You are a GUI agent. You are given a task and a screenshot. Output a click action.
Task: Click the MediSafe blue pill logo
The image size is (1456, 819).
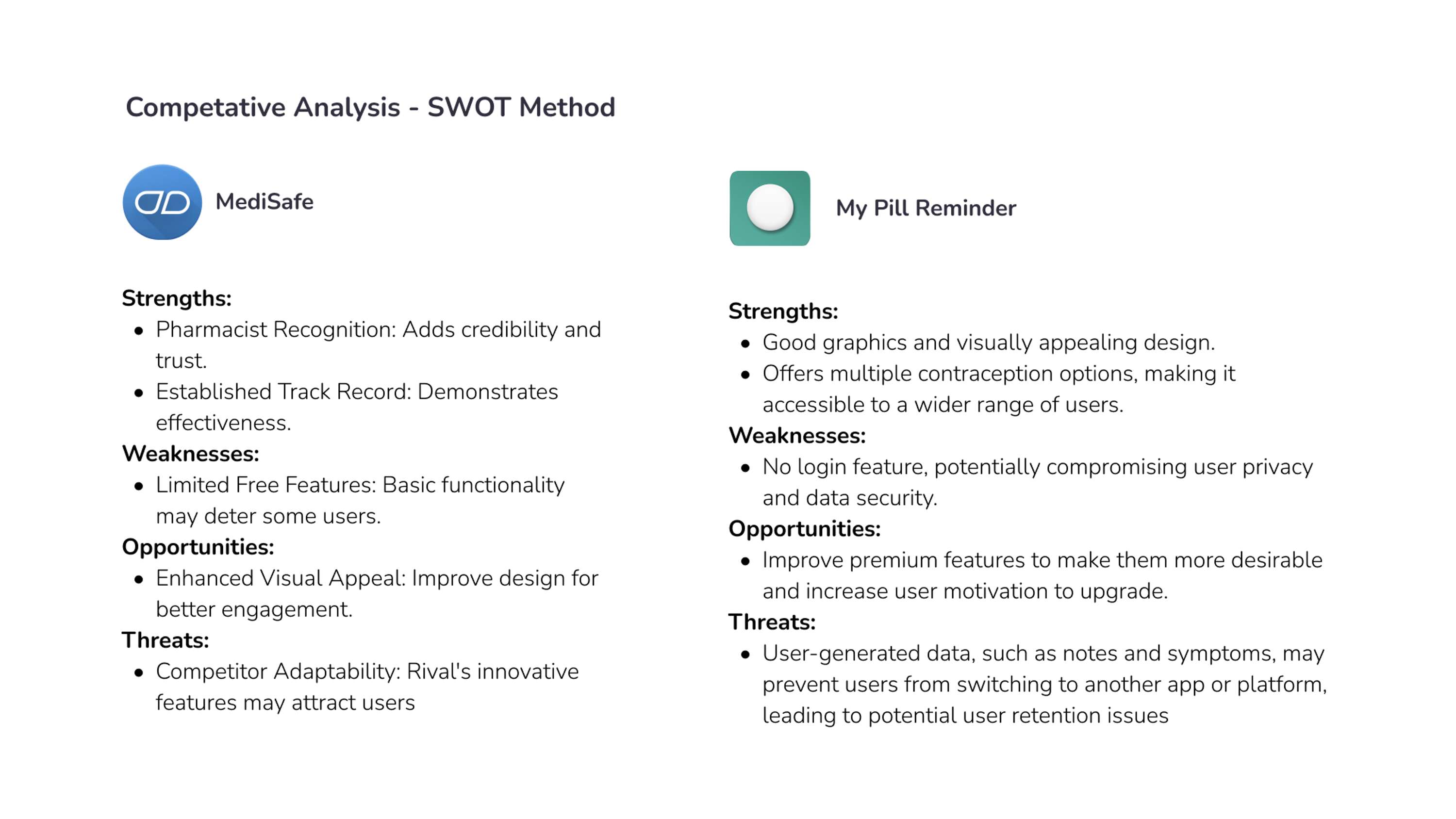coord(162,202)
